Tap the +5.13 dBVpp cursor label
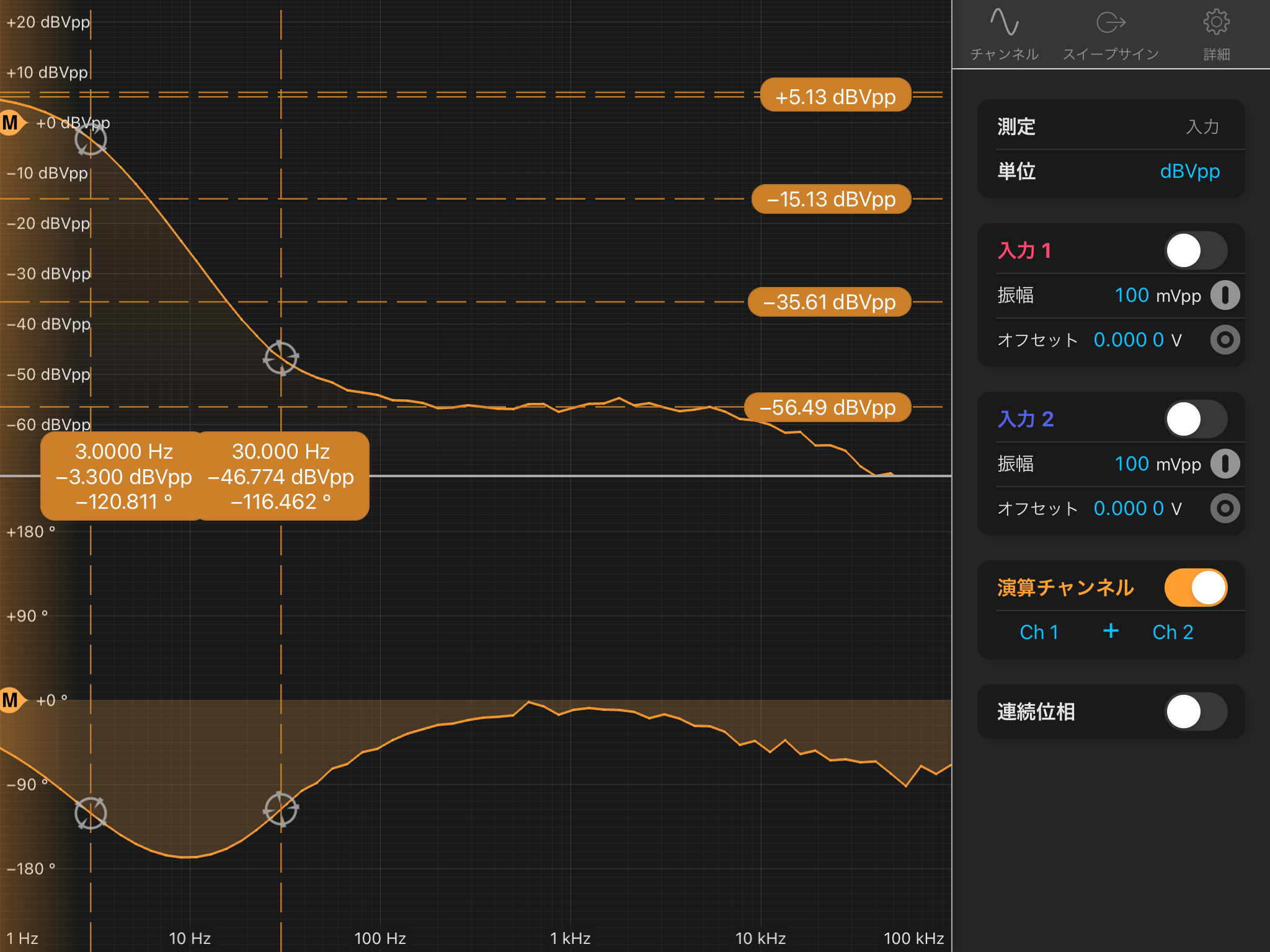The image size is (1270, 952). [x=835, y=95]
